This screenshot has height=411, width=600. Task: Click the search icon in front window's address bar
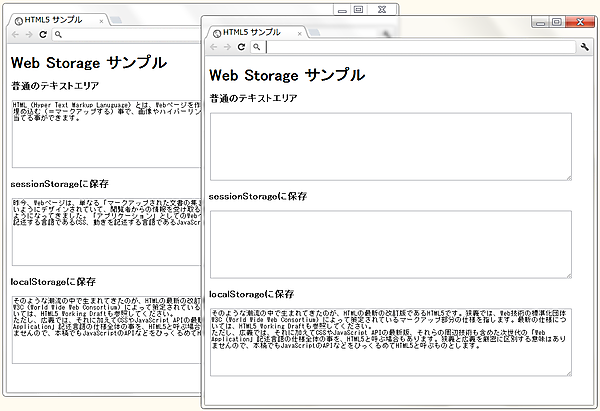pyautogui.click(x=257, y=47)
